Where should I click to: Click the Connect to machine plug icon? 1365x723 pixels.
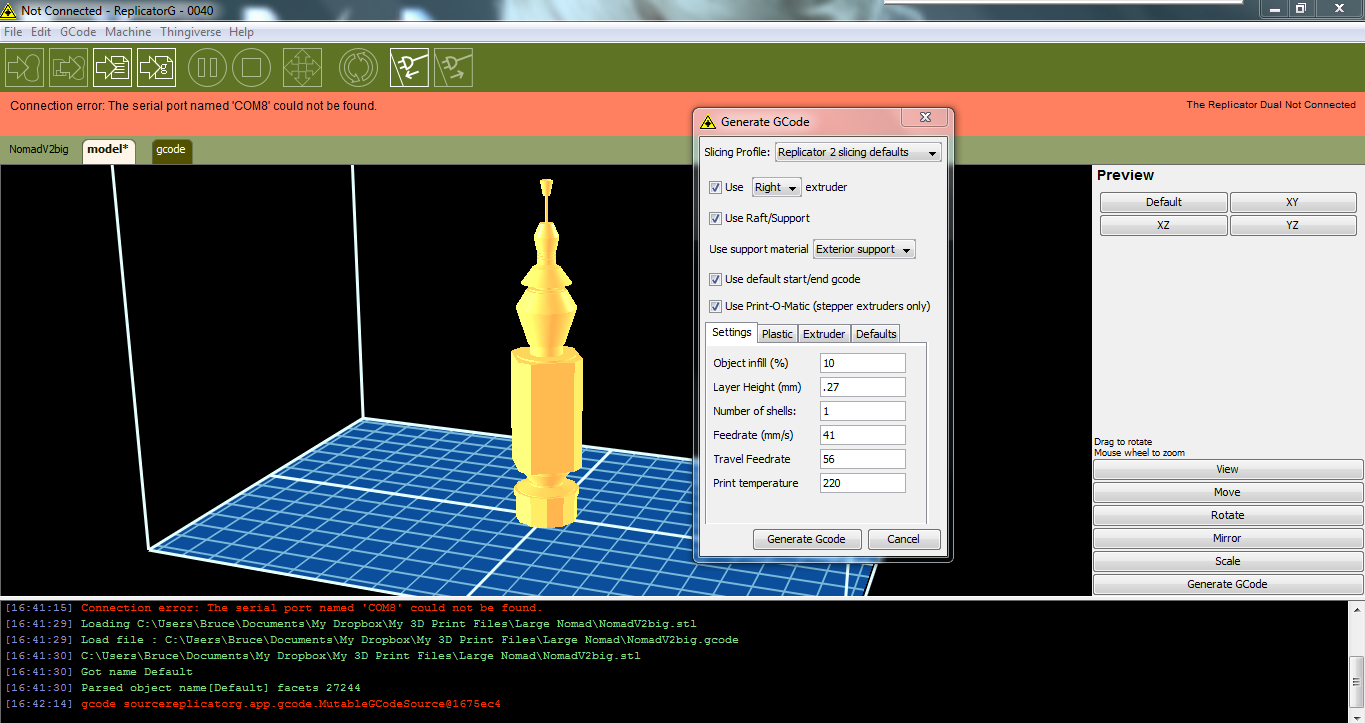coord(409,68)
